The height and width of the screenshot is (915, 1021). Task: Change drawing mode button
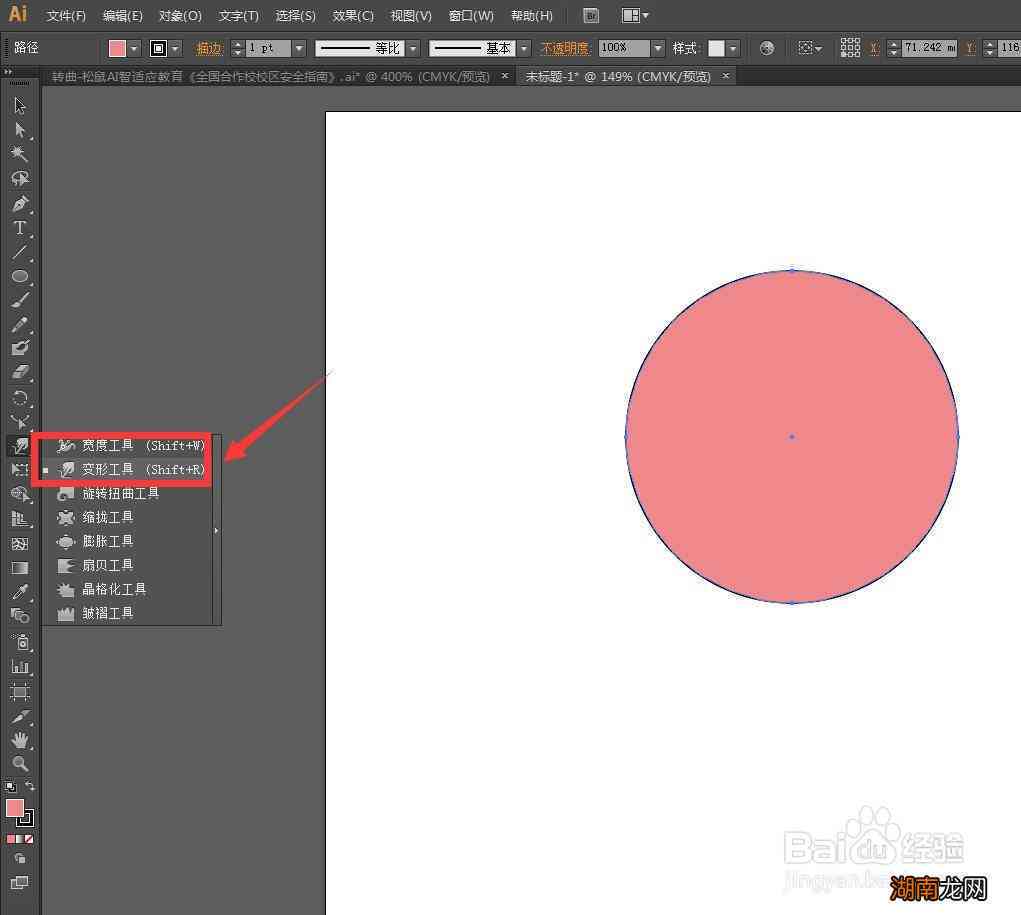(x=20, y=859)
